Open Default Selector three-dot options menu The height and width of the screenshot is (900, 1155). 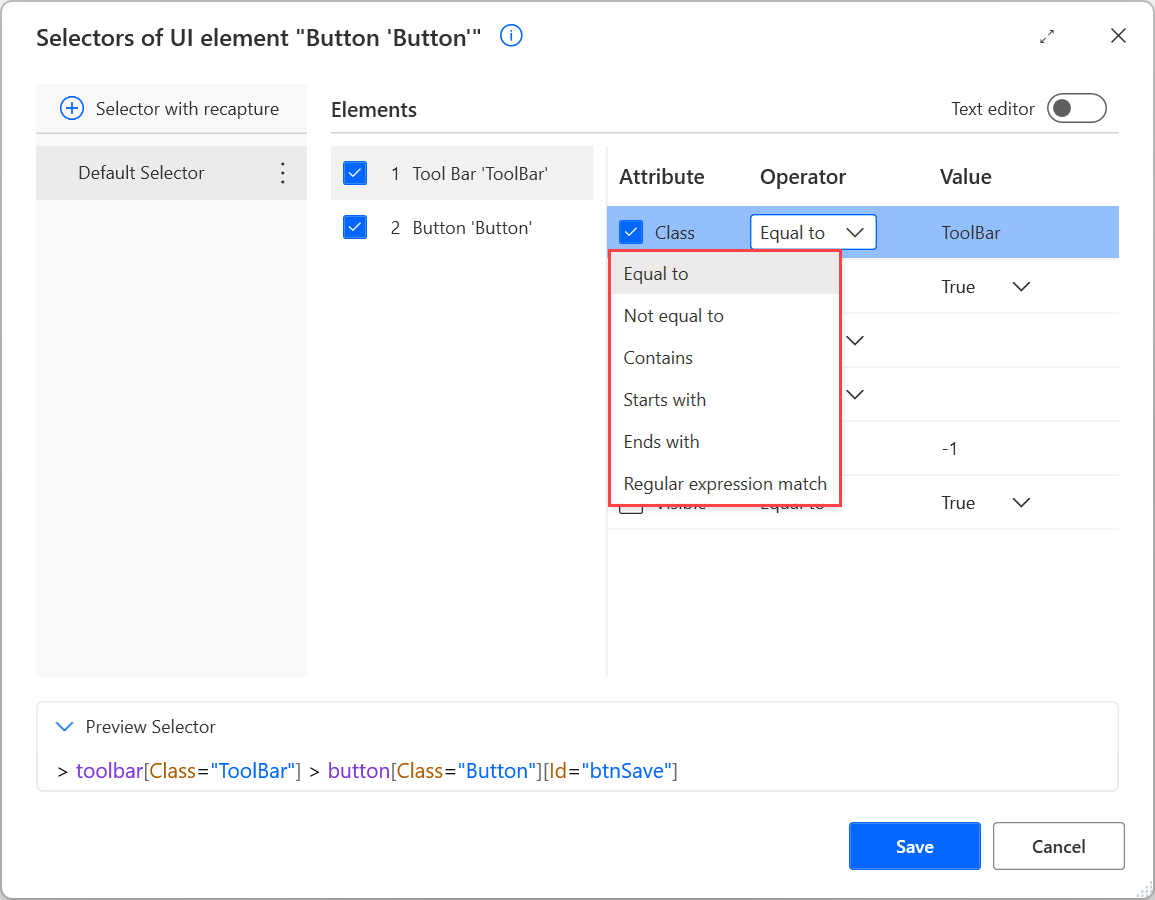(282, 173)
